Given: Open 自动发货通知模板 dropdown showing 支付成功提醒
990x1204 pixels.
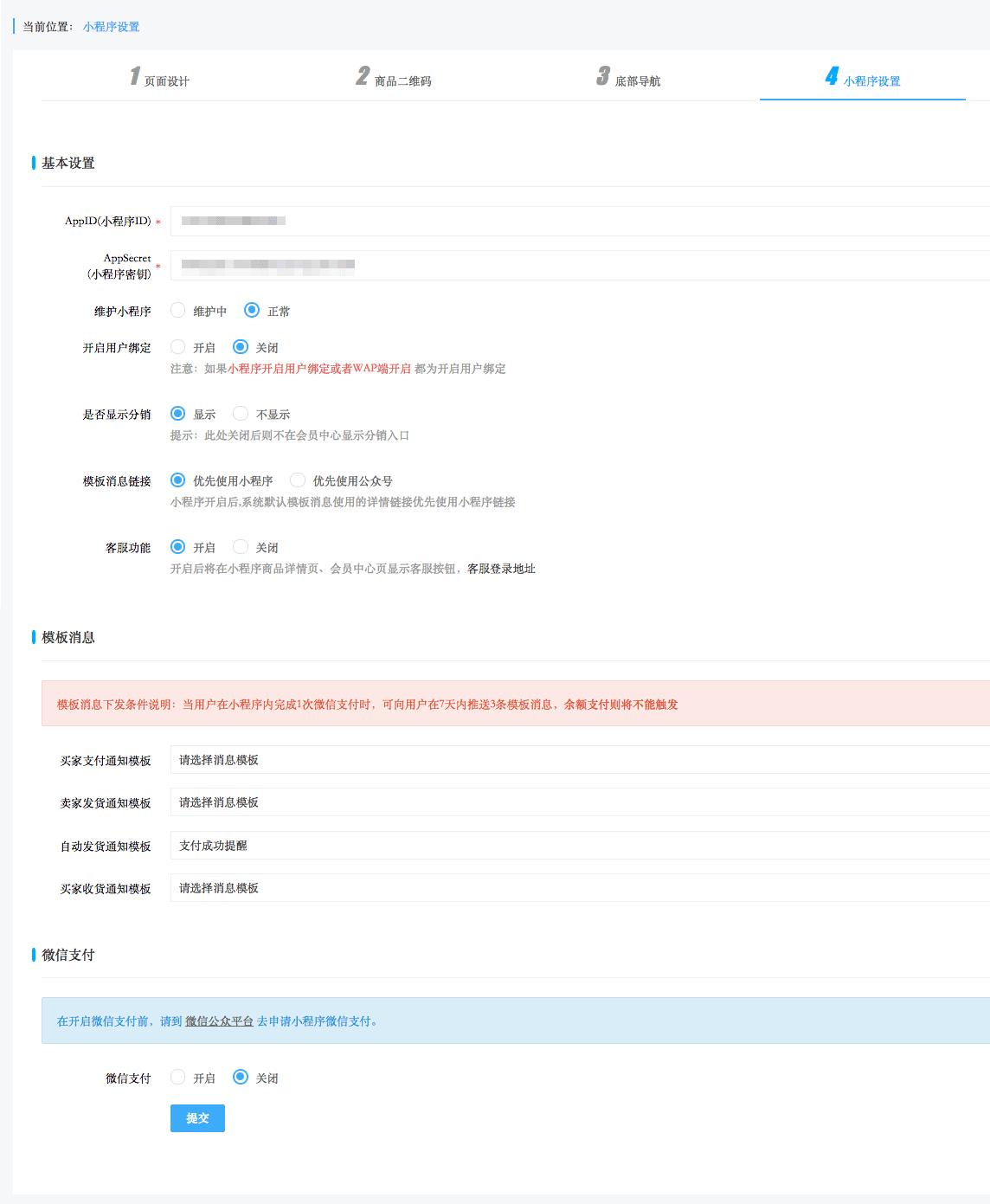Looking at the screenshot, I should tap(580, 846).
